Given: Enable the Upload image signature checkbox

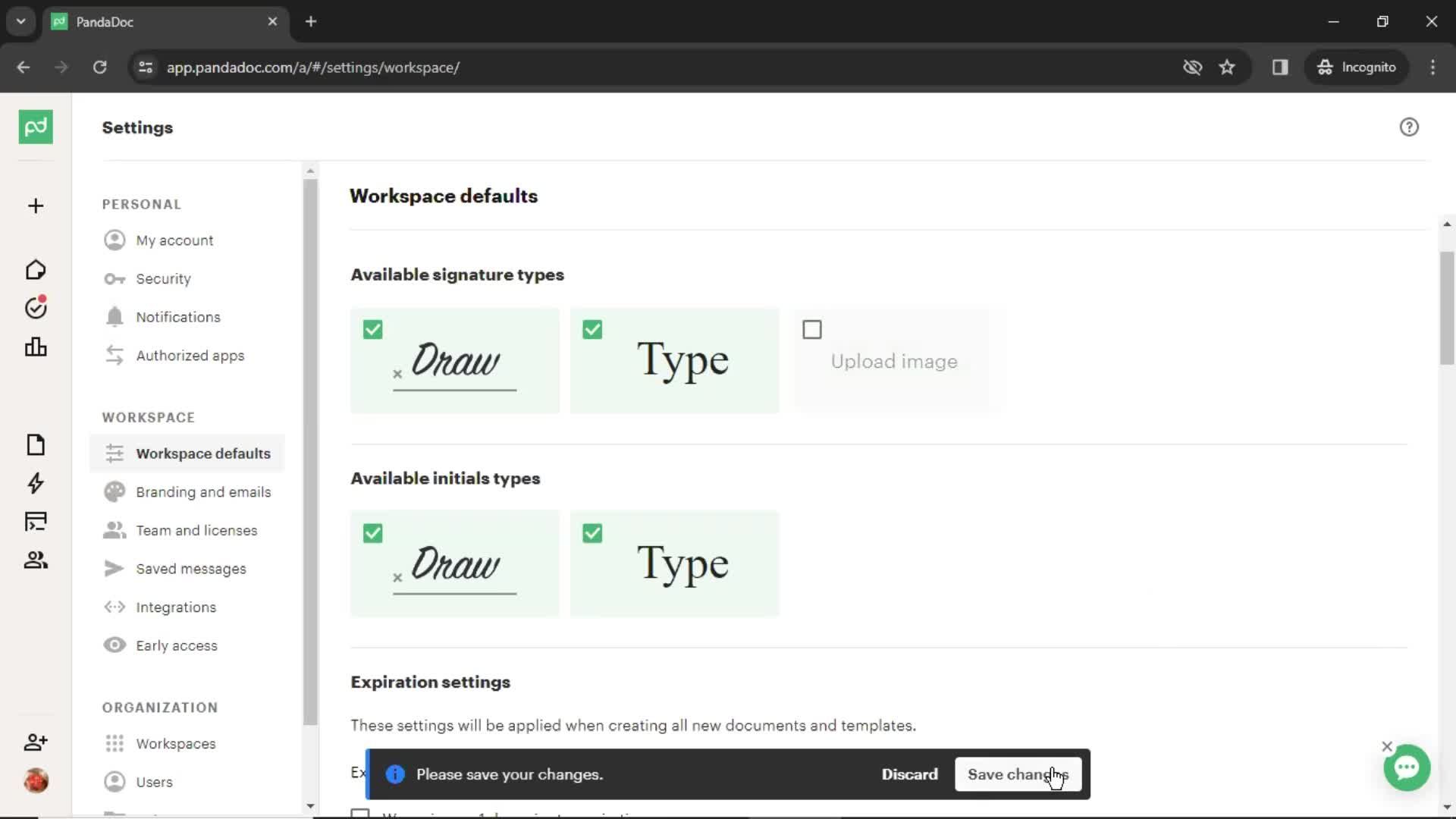Looking at the screenshot, I should (812, 329).
